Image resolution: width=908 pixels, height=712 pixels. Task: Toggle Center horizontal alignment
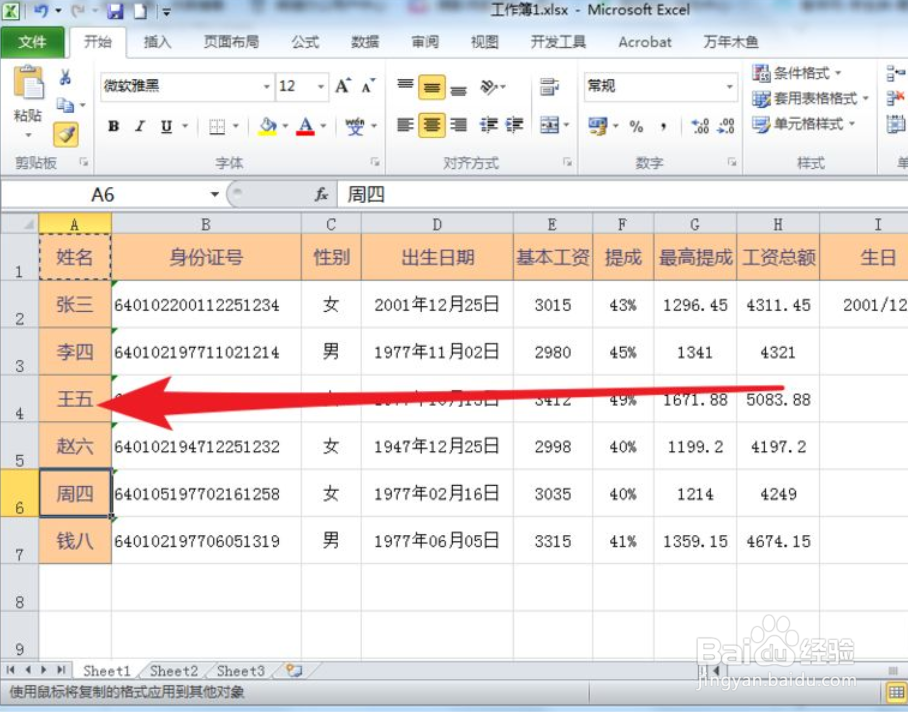431,124
